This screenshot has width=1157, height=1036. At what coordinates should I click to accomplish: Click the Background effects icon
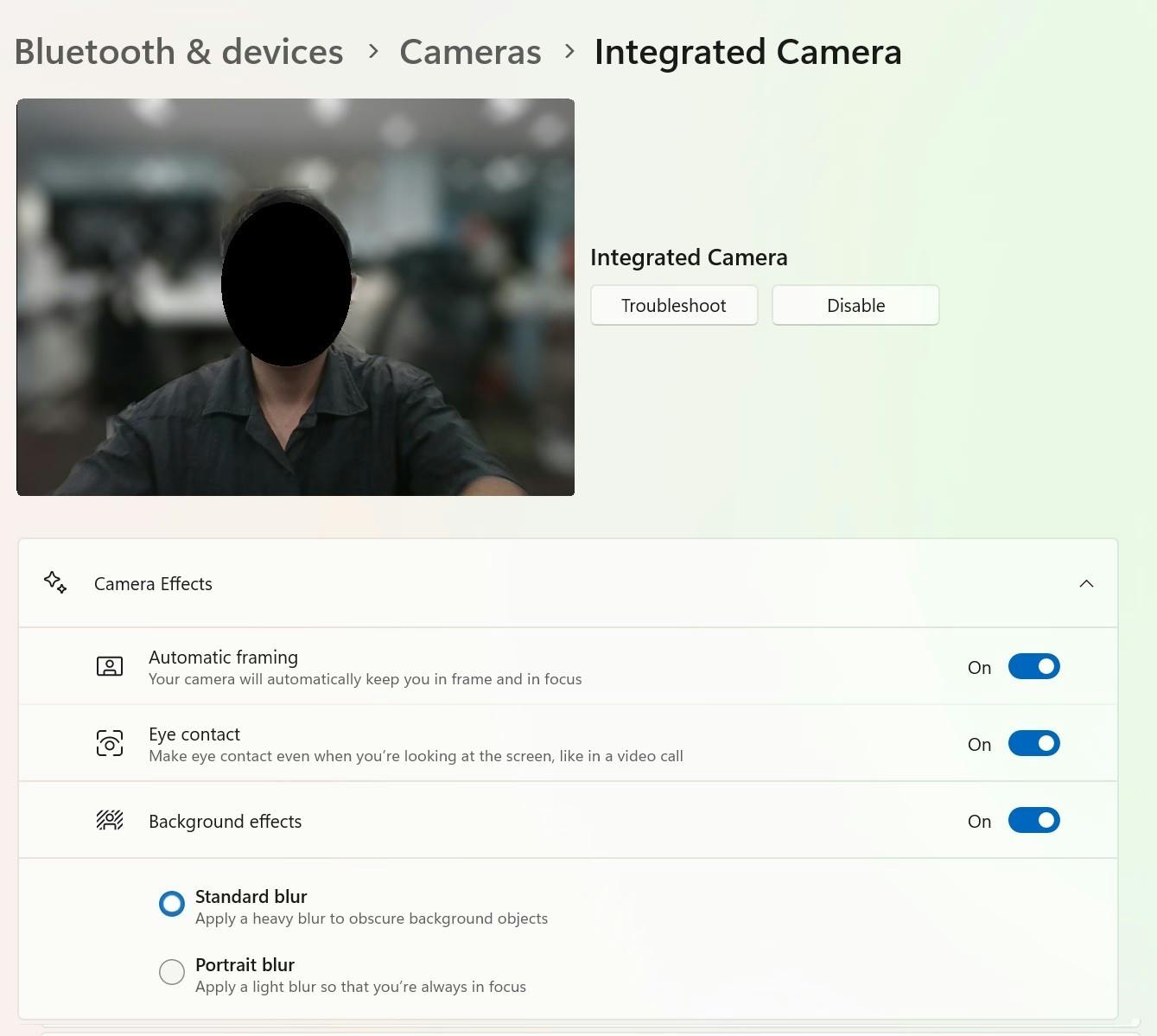[110, 820]
